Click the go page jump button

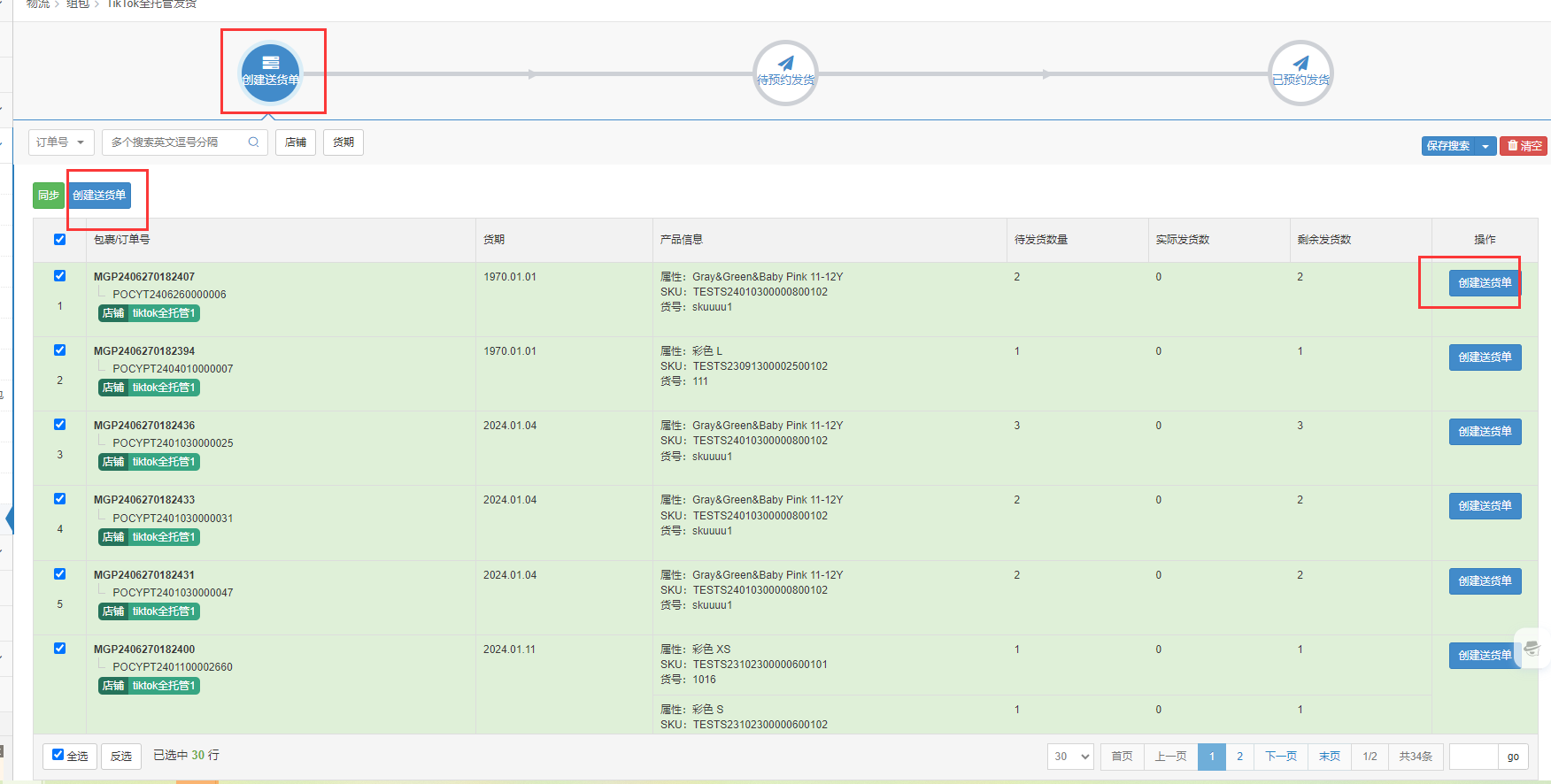pos(1513,757)
